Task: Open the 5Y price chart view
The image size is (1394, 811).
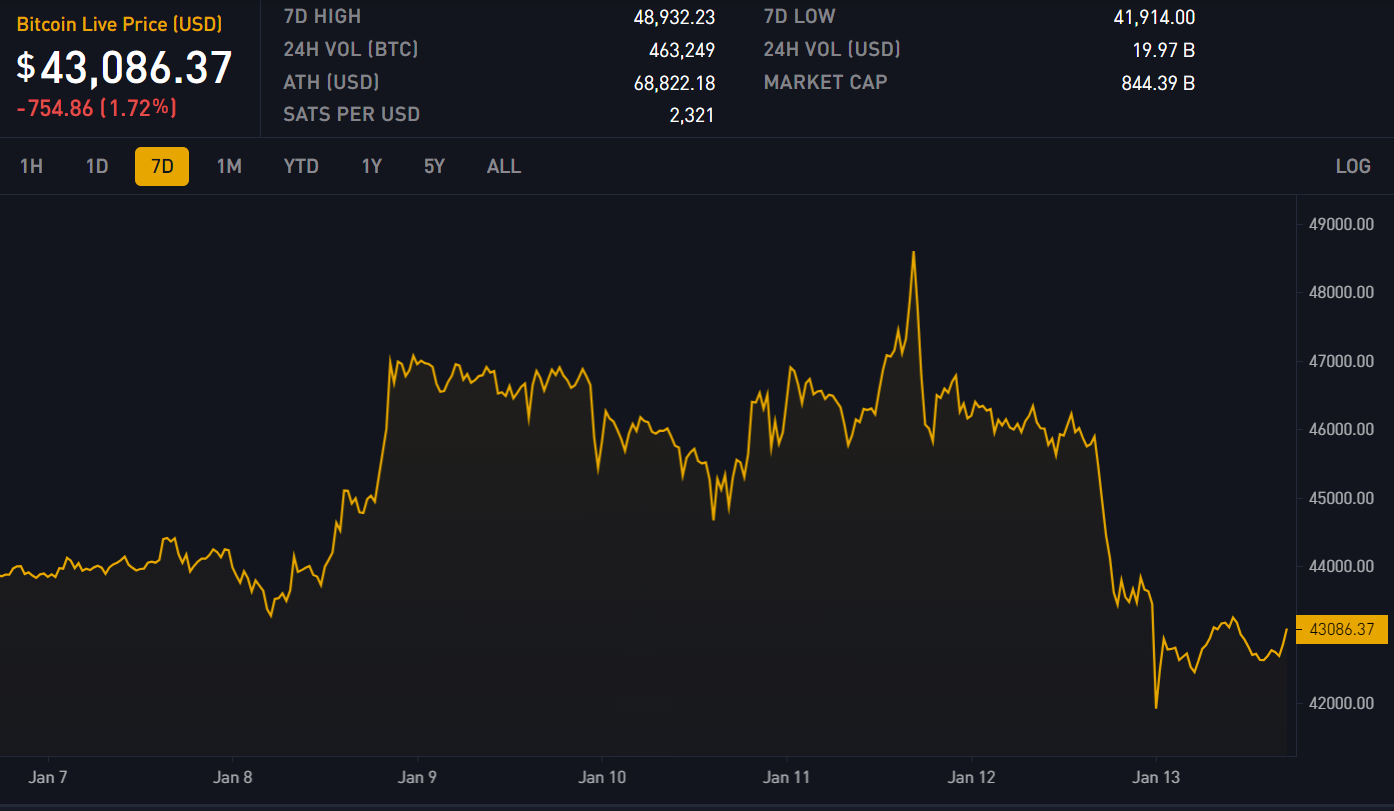Action: pyautogui.click(x=434, y=166)
